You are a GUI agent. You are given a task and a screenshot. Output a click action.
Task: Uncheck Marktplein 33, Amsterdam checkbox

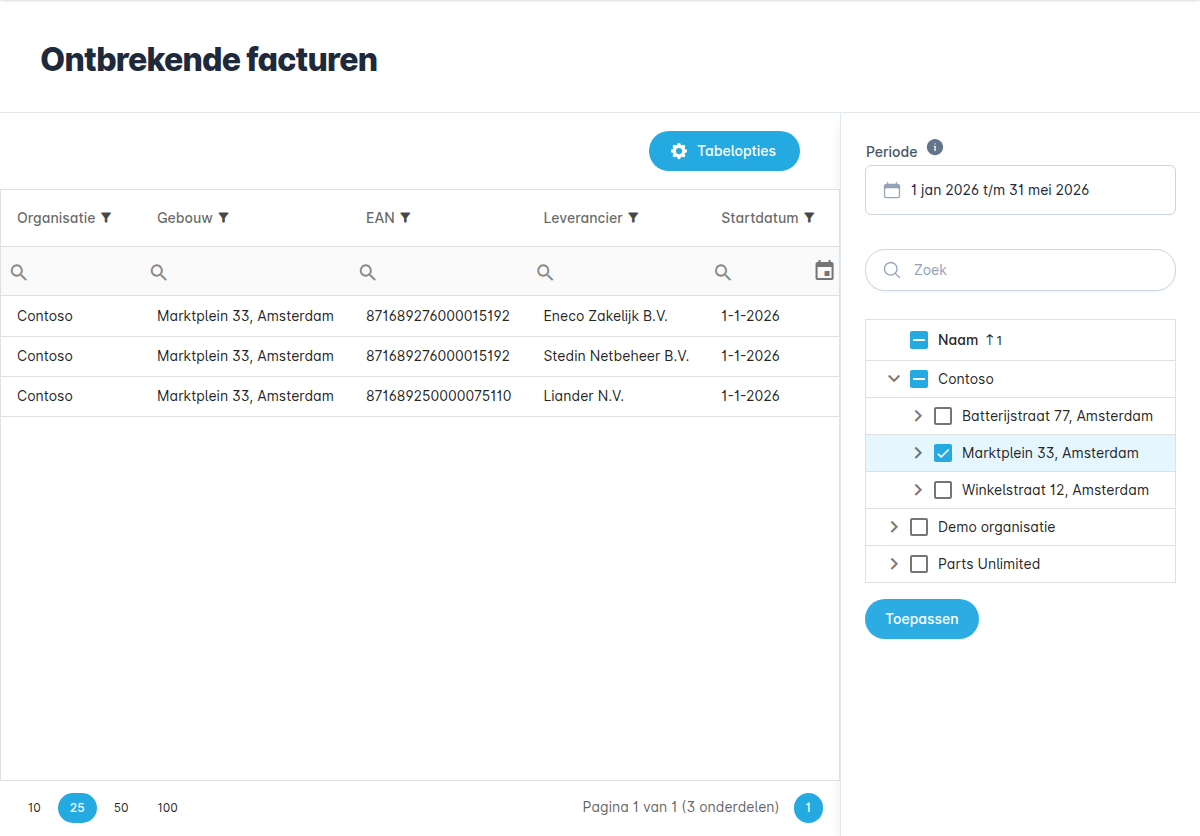(943, 453)
